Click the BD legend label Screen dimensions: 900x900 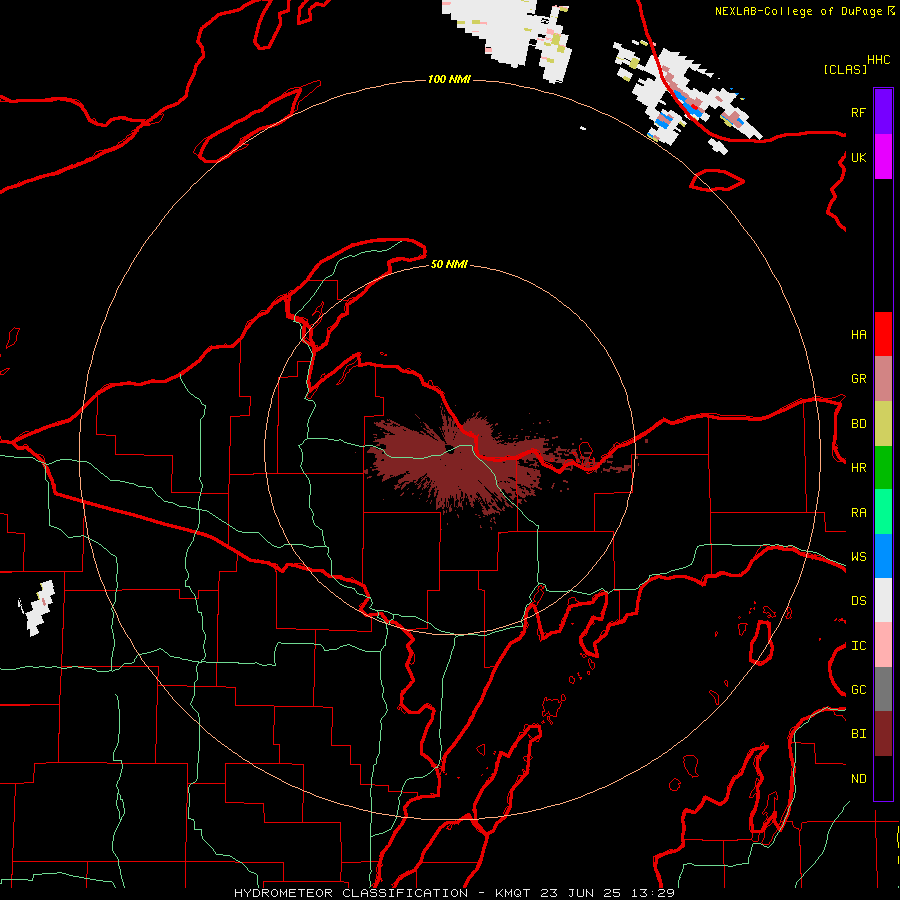tap(858, 424)
